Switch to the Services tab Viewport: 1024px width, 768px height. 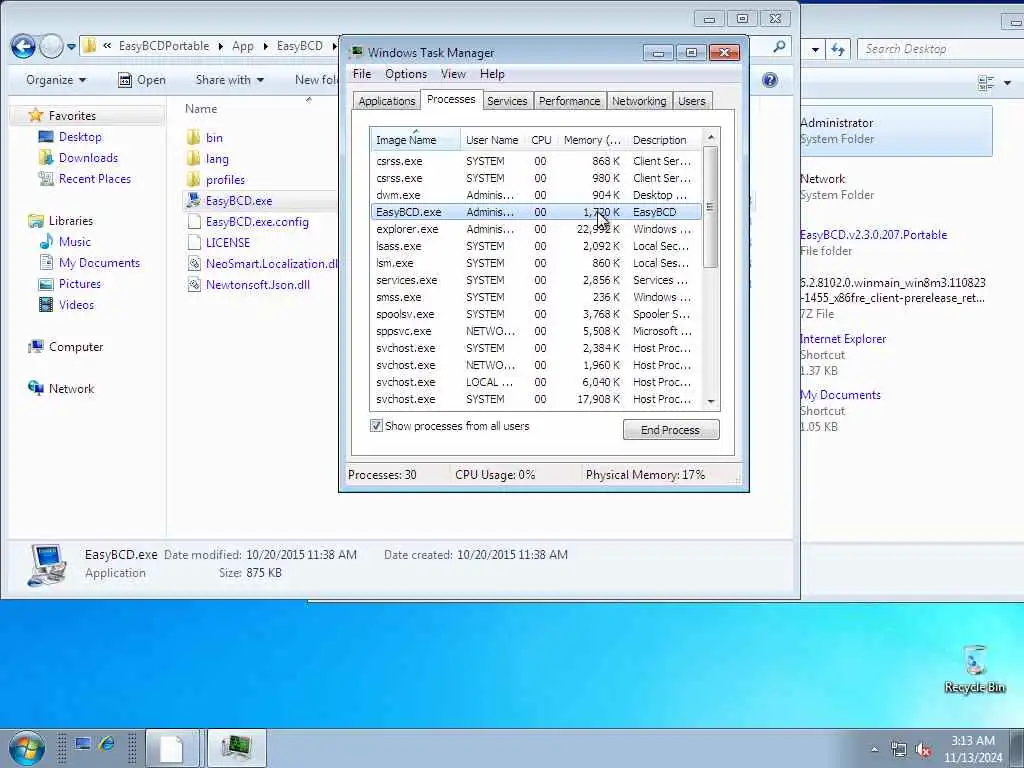(x=507, y=101)
